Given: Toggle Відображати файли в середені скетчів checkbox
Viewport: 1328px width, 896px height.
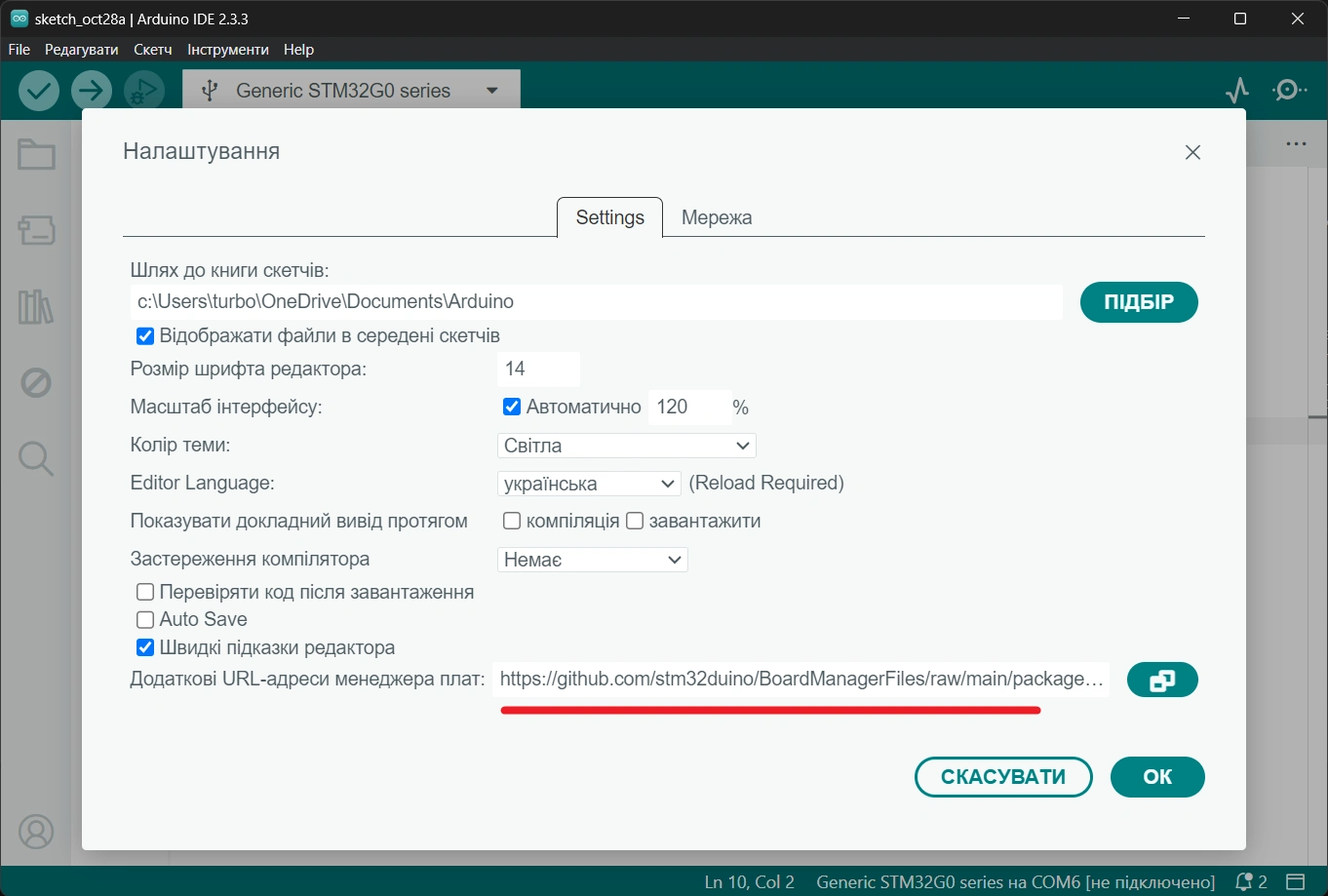Looking at the screenshot, I should coord(145,336).
